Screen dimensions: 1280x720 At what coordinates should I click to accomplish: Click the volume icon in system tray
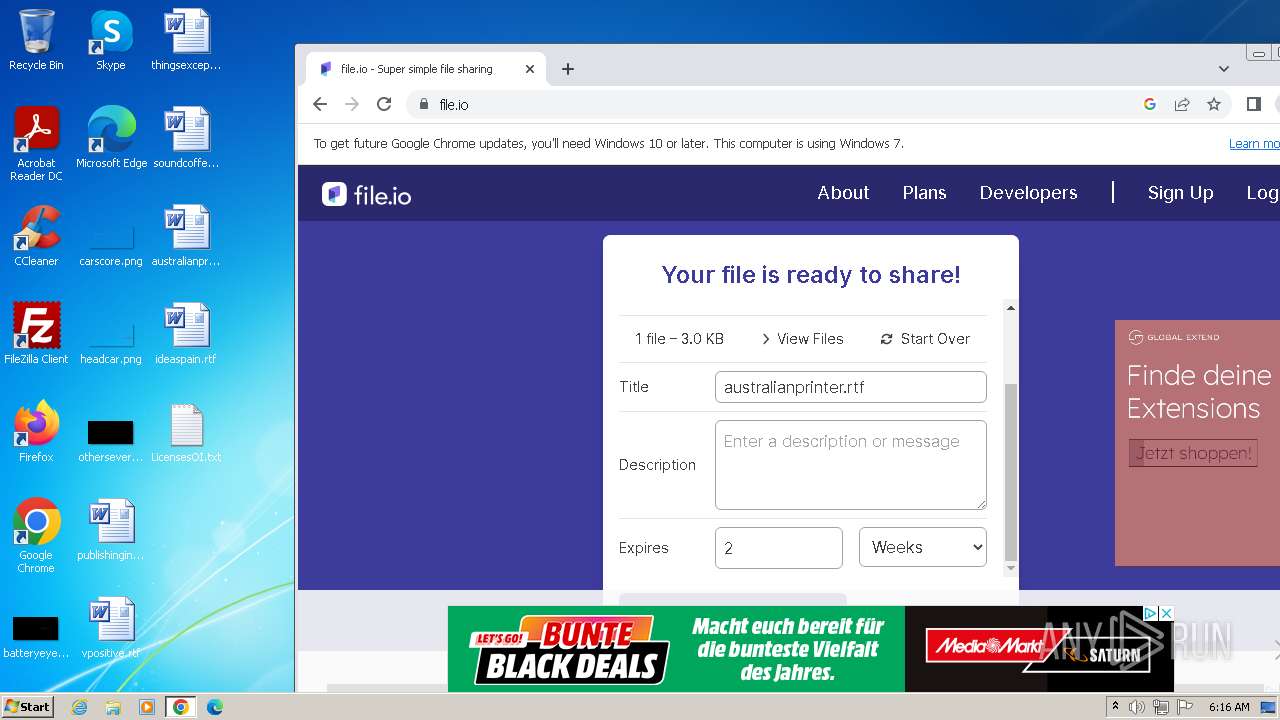click(x=1137, y=707)
